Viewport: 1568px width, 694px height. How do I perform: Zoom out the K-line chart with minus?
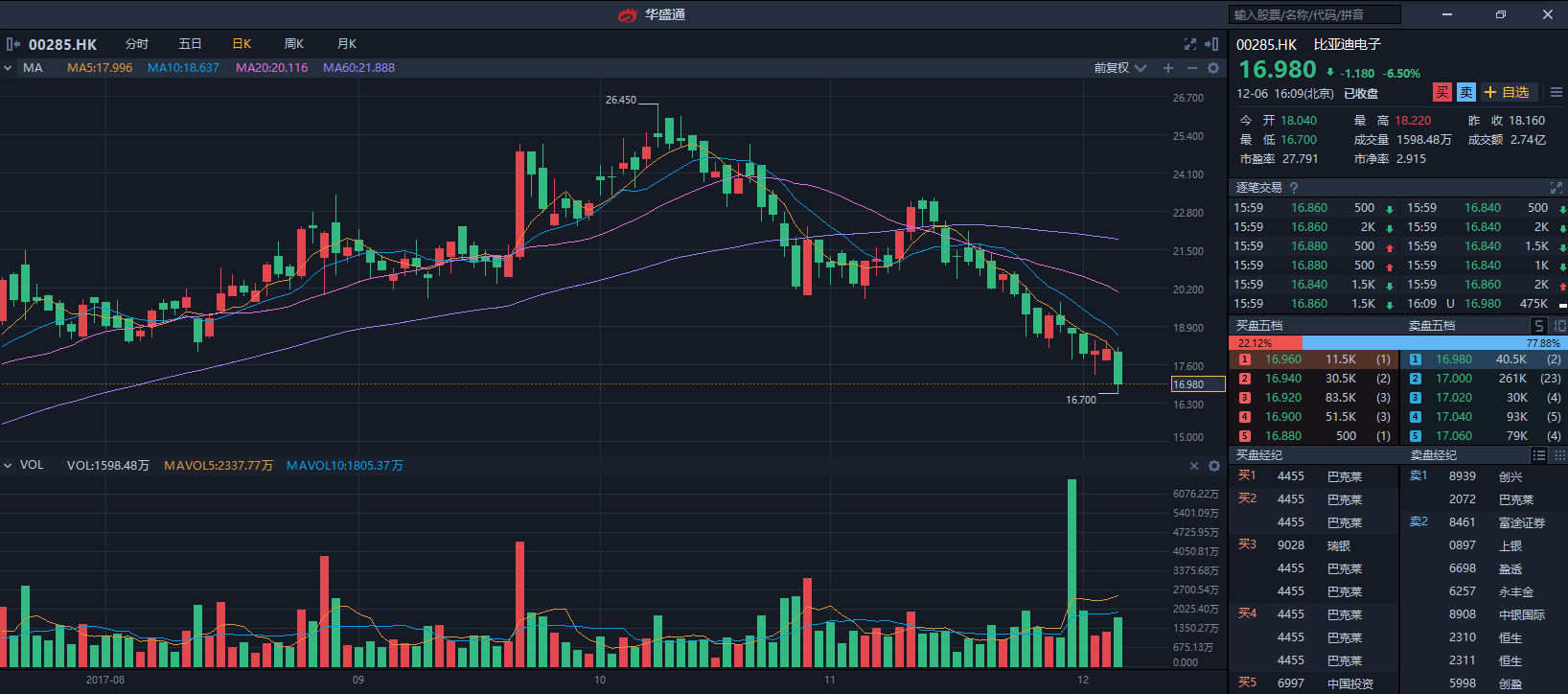[1191, 68]
